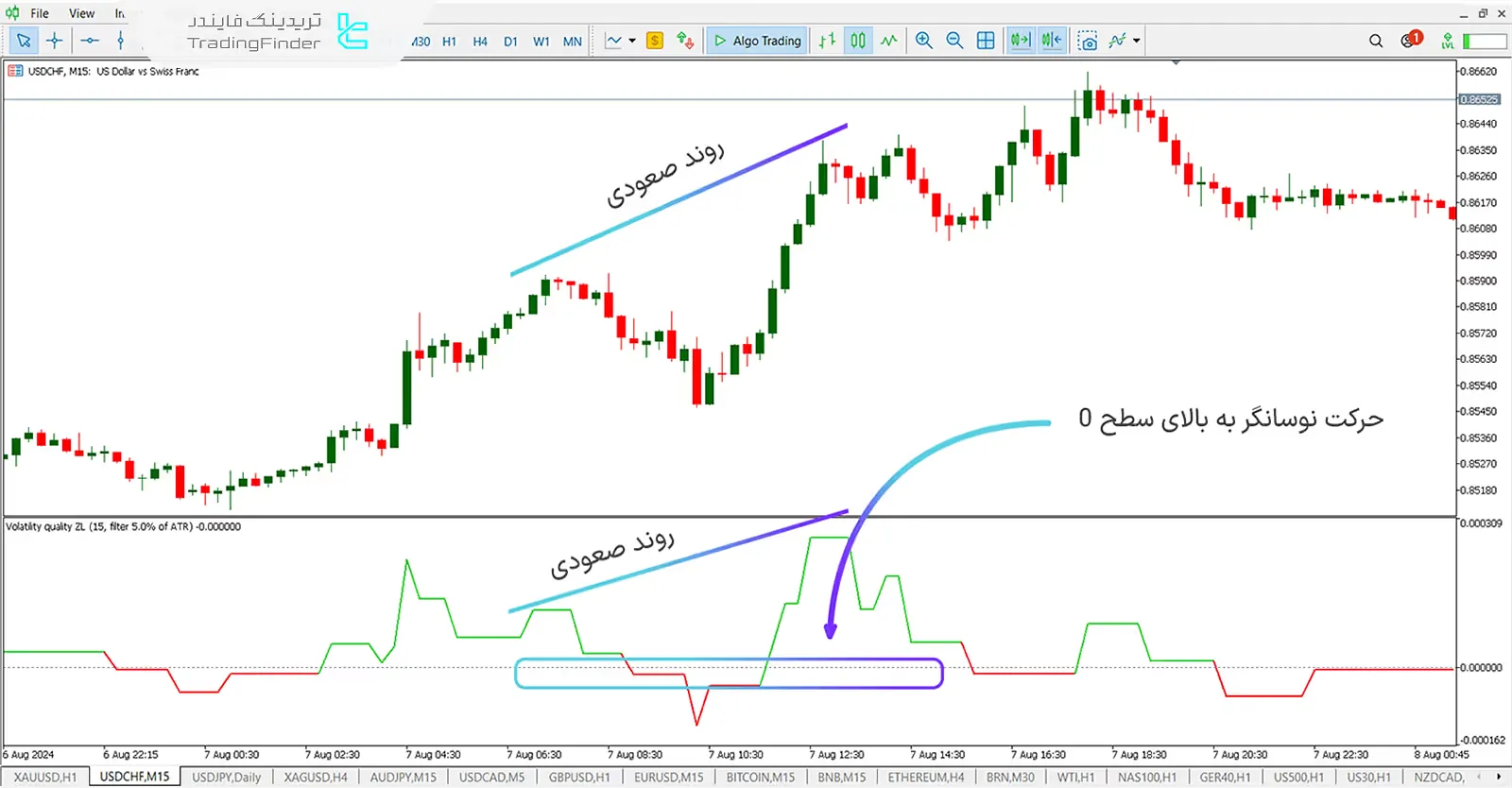Image resolution: width=1512 pixels, height=788 pixels.
Task: Select the M30 timeframe
Action: 421,42
